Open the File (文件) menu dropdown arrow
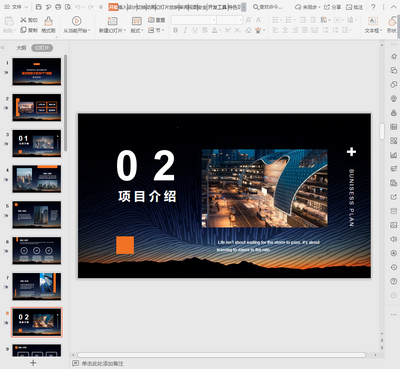The height and width of the screenshot is (369, 400). pos(27,7)
